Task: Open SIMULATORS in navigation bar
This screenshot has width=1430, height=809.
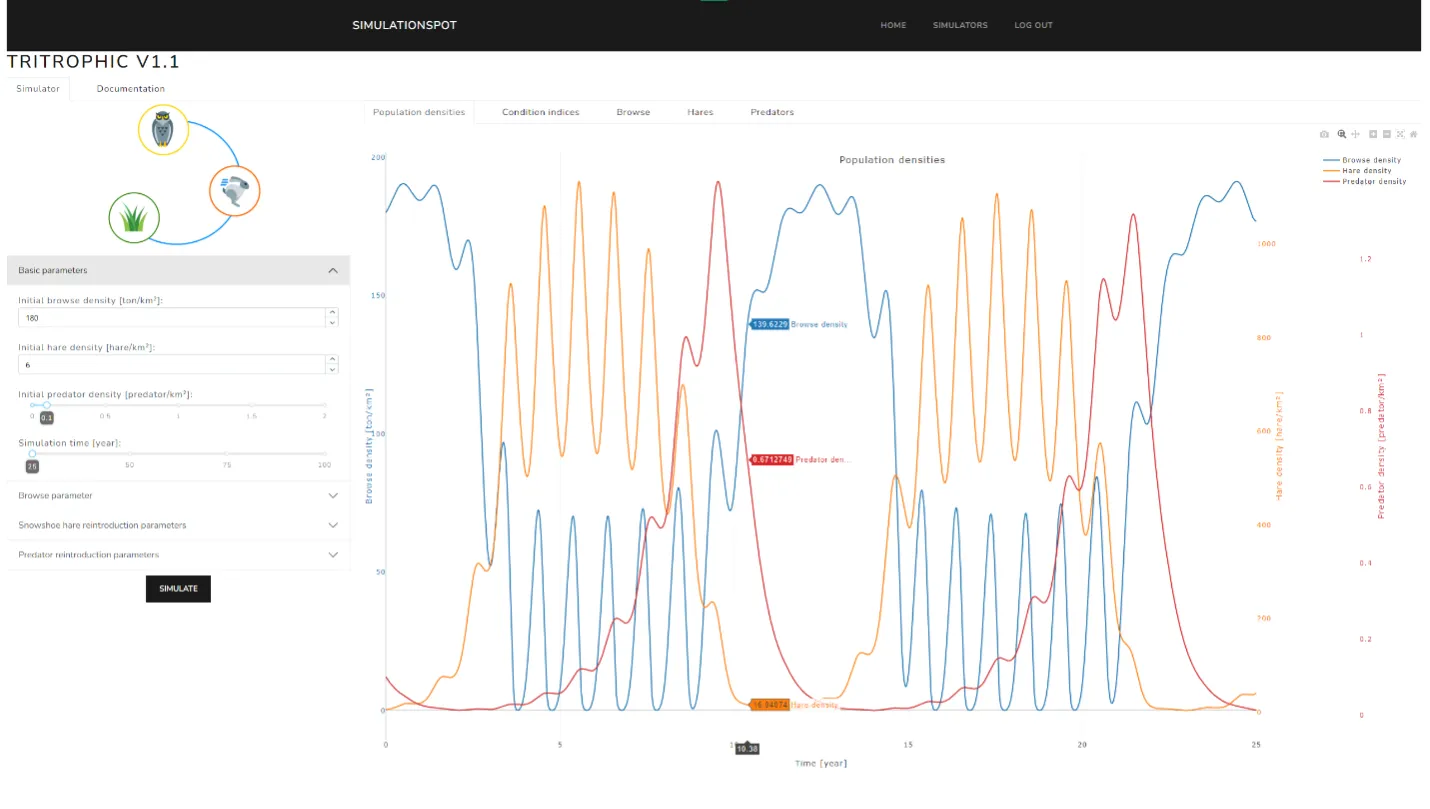Action: 960,25
